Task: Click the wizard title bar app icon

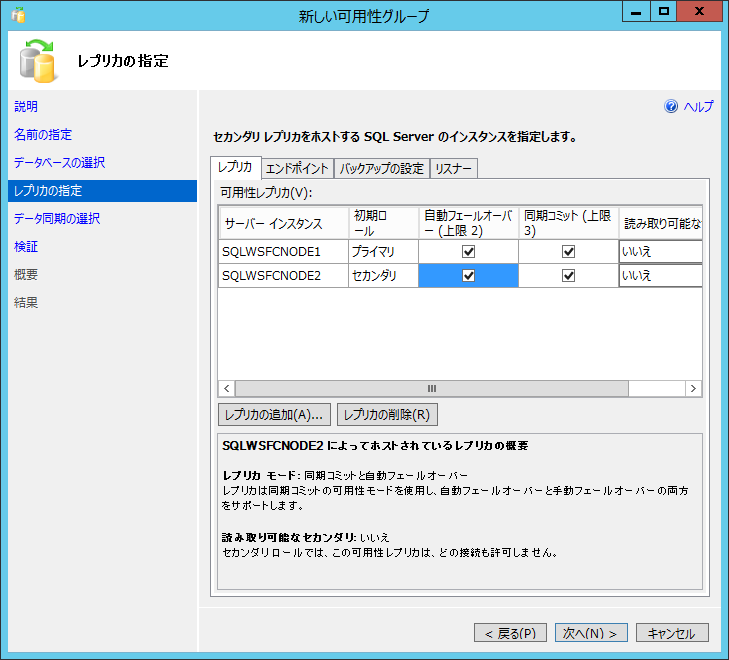Action: 18,15
